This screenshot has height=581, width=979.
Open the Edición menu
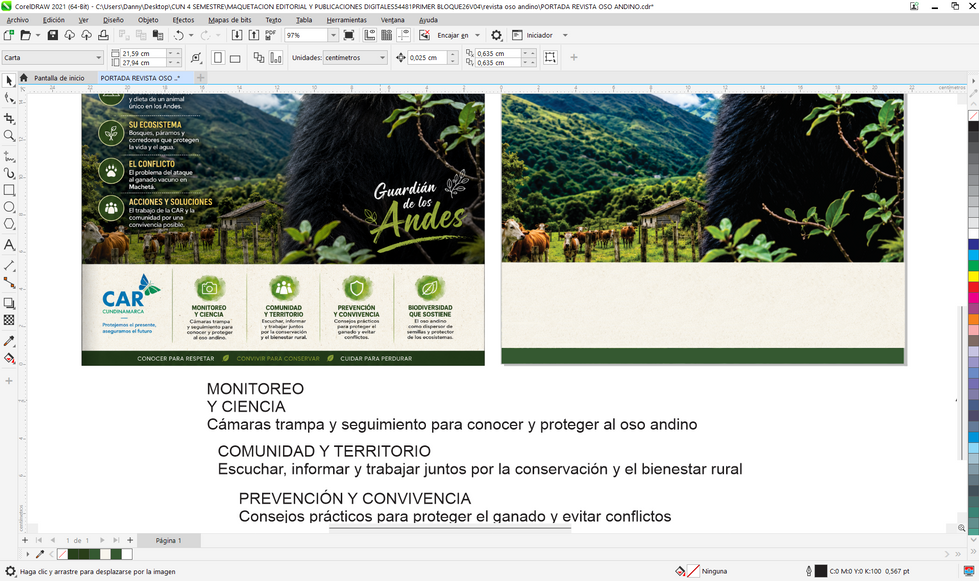coord(54,20)
